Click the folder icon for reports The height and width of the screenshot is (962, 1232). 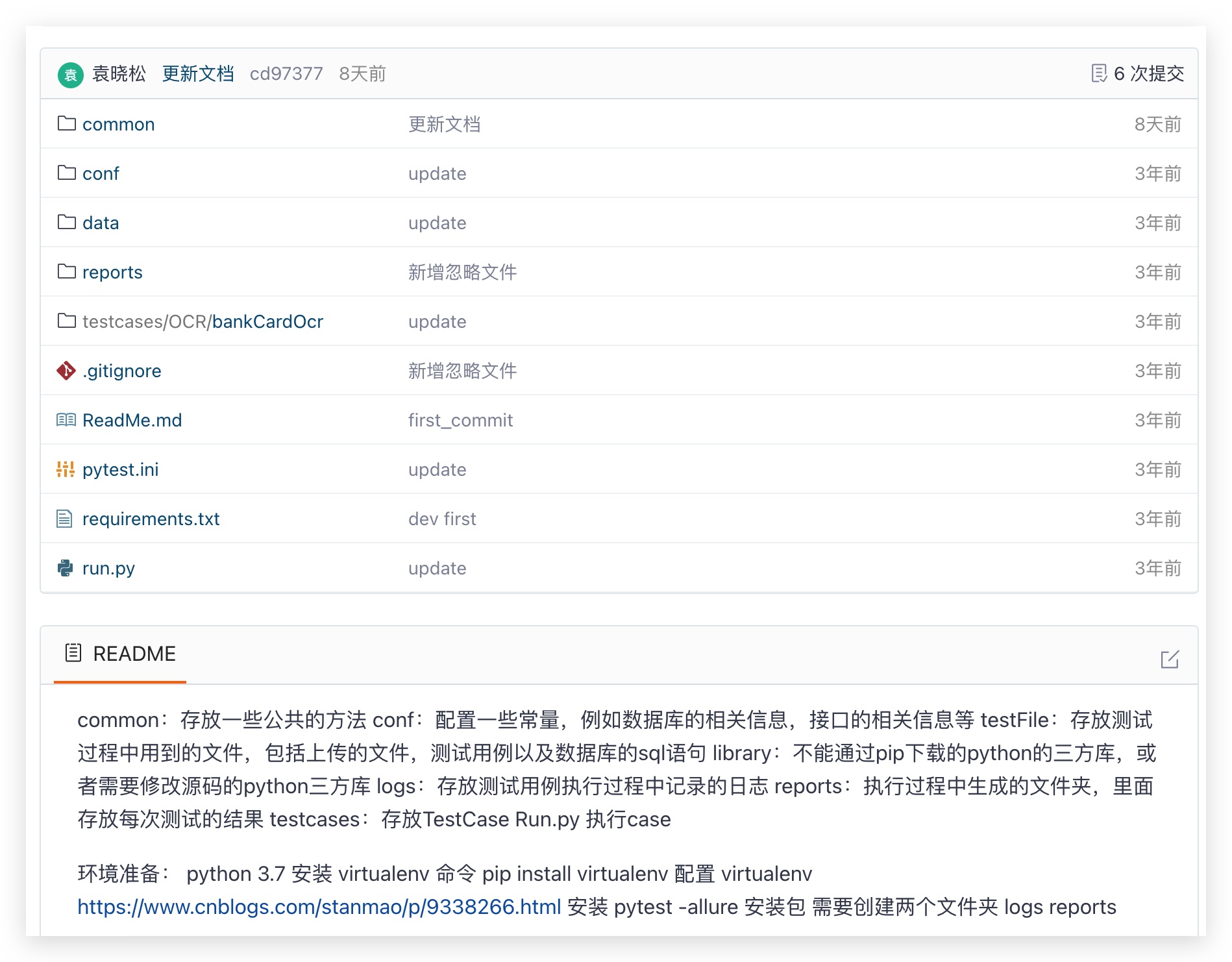[66, 271]
